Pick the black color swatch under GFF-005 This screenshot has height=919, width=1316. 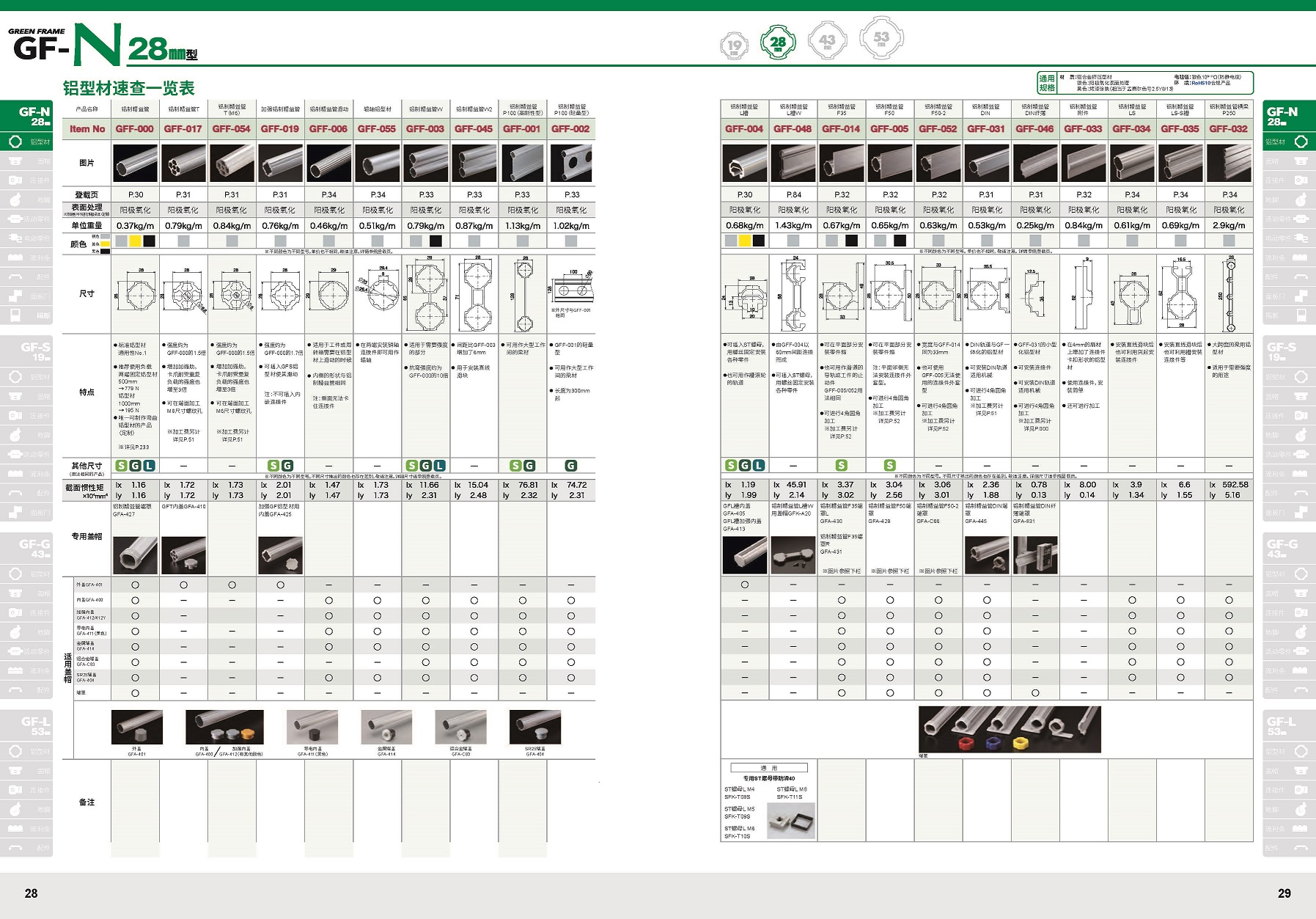click(900, 241)
